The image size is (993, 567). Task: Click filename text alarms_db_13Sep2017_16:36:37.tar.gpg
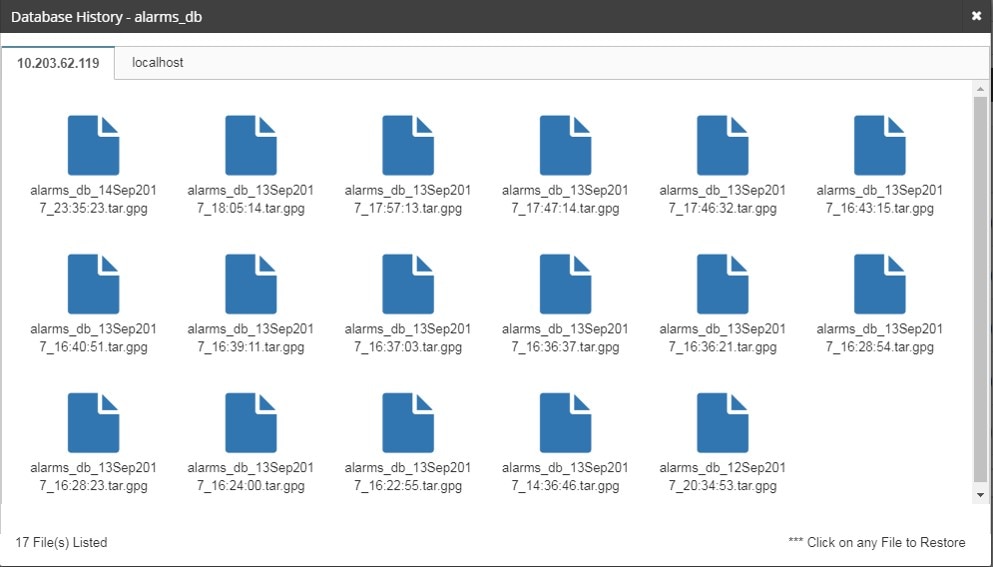[565, 338]
